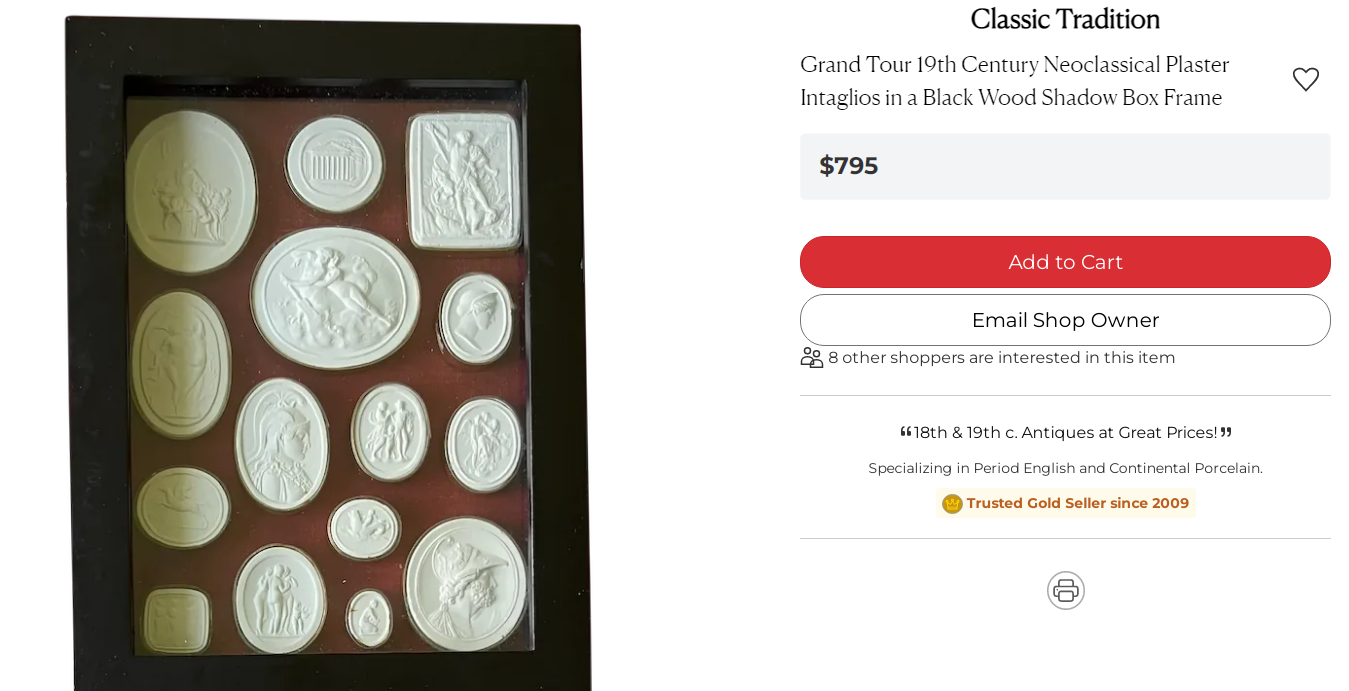
Task: Click the Trusted Gold Seller since 2009 text
Action: click(1077, 503)
